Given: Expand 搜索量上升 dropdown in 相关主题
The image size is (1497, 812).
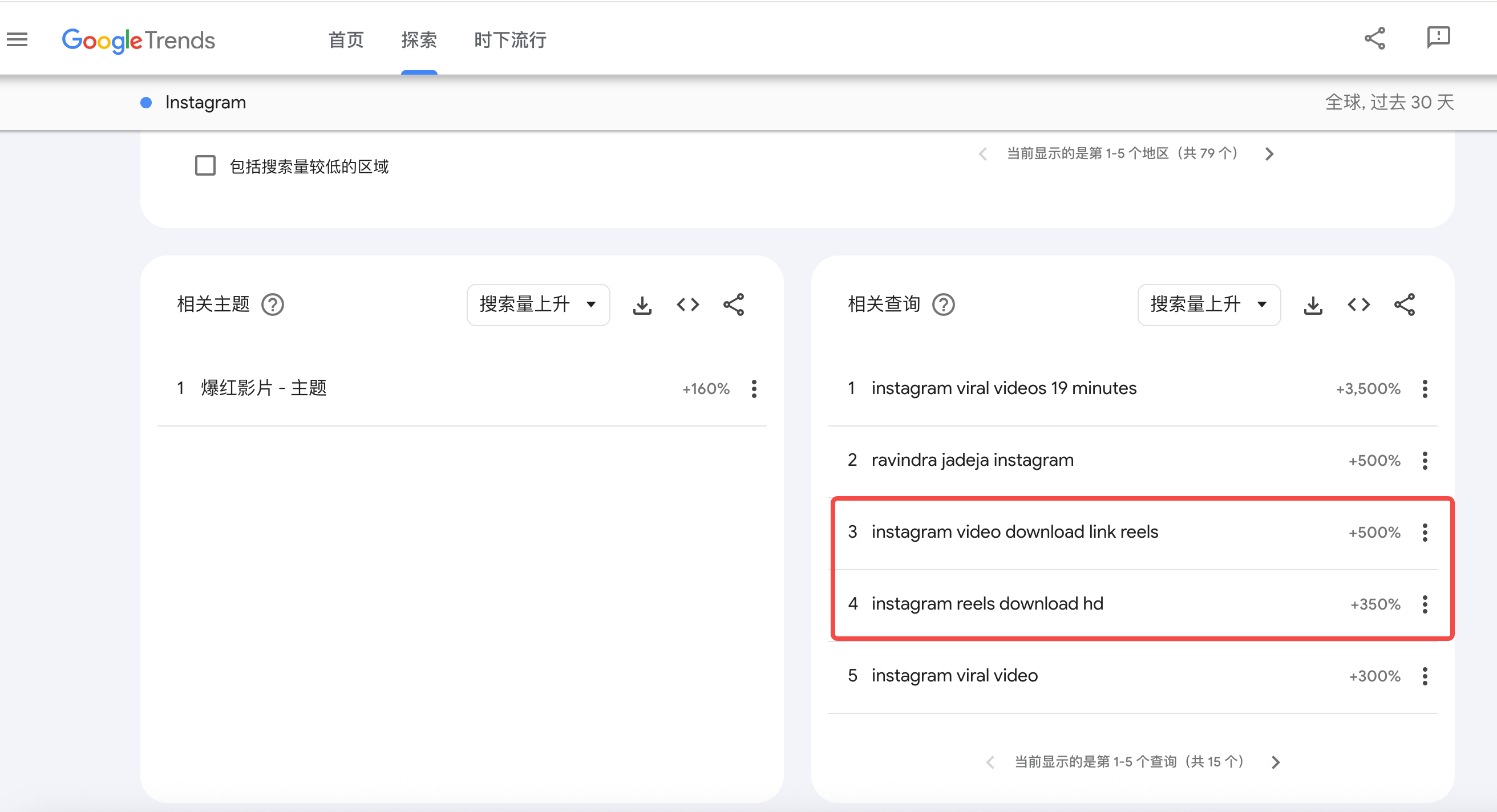Looking at the screenshot, I should [x=538, y=304].
